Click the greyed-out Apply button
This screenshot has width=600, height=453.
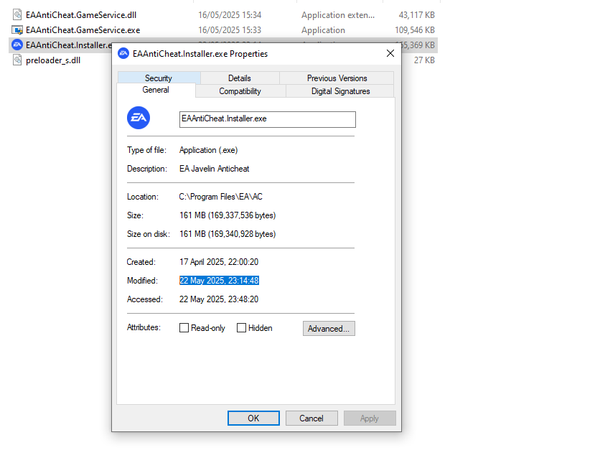(x=369, y=418)
